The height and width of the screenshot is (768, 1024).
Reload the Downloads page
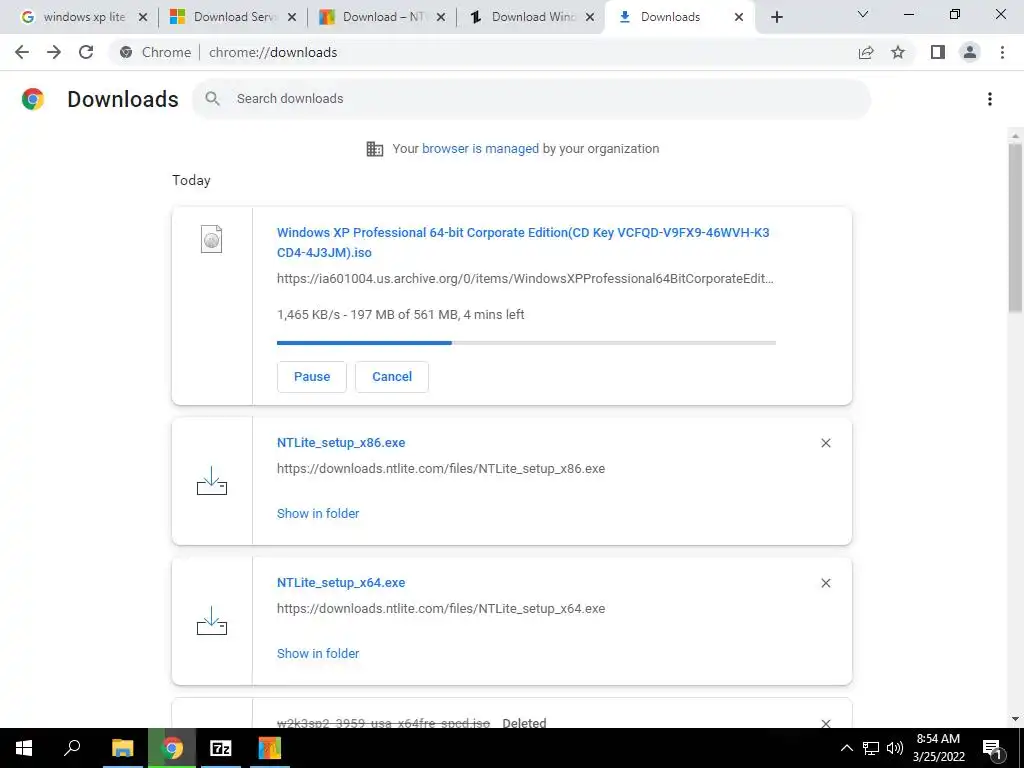tap(86, 52)
